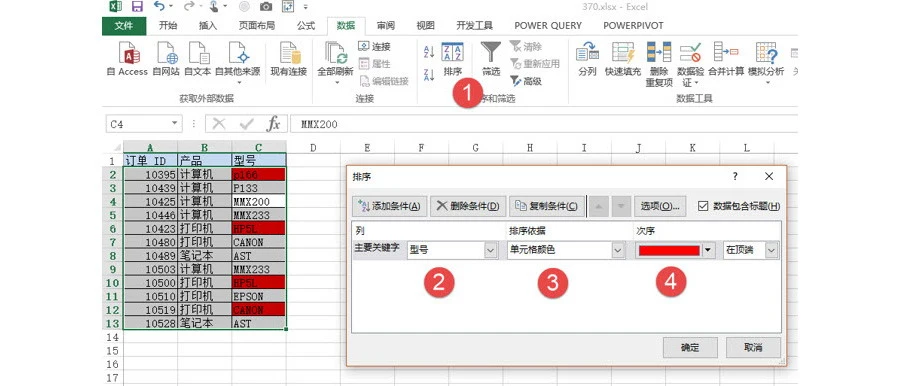Open the 型号 column key dropdown
This screenshot has width=900, height=386.
pos(491,250)
